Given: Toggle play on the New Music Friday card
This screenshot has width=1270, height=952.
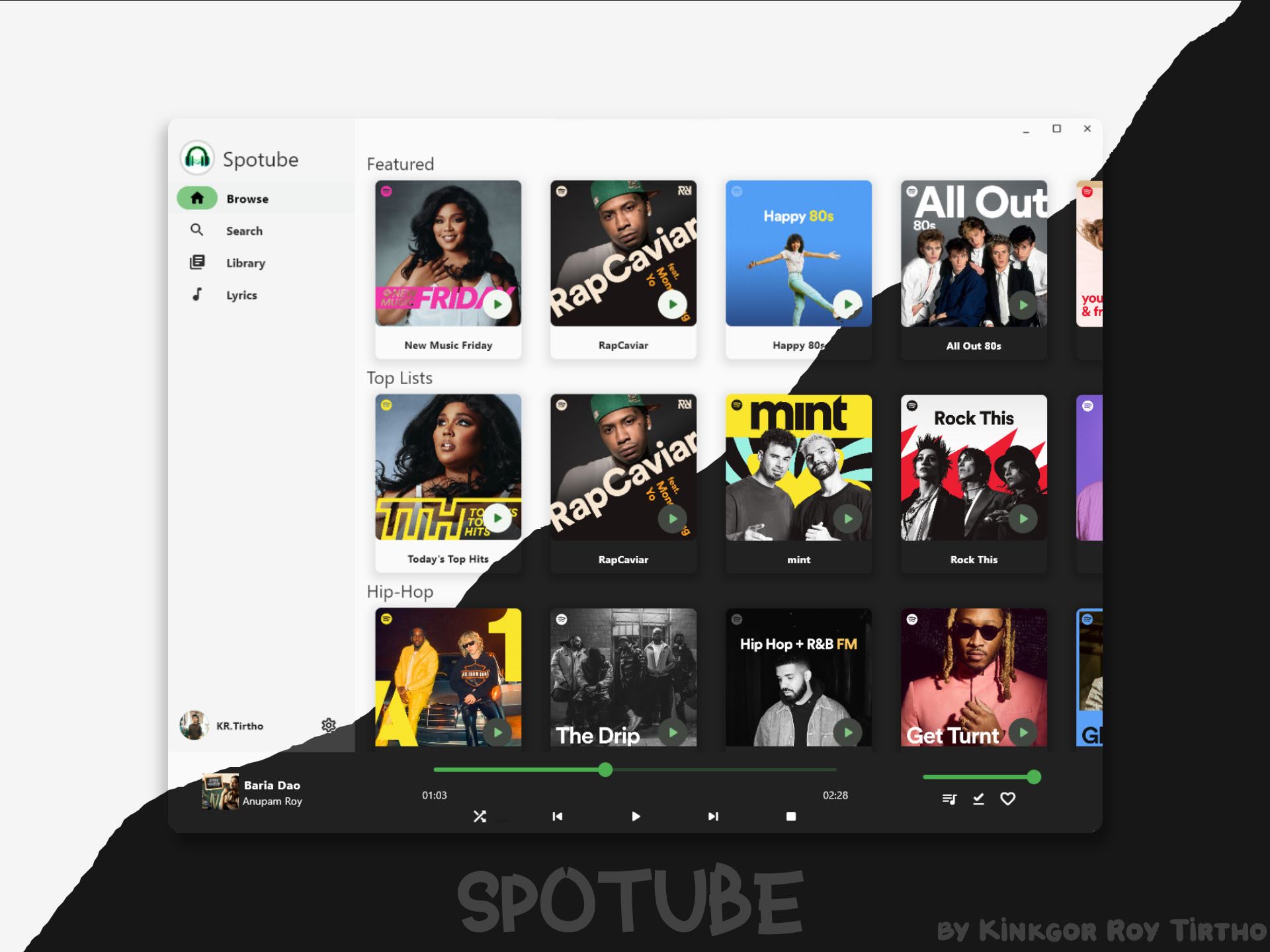Looking at the screenshot, I should [497, 305].
